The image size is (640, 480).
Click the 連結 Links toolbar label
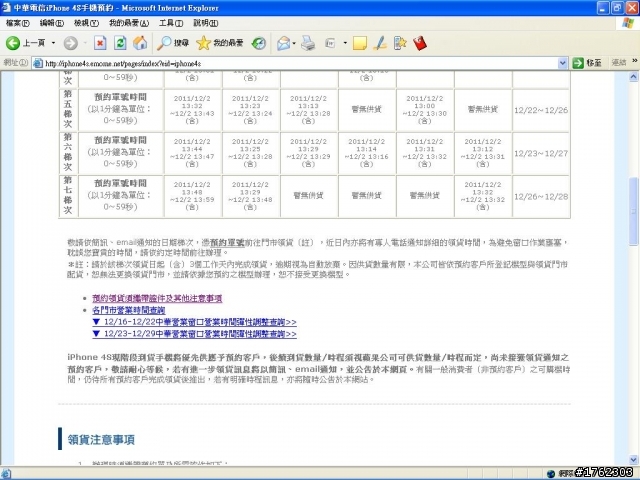[619, 63]
